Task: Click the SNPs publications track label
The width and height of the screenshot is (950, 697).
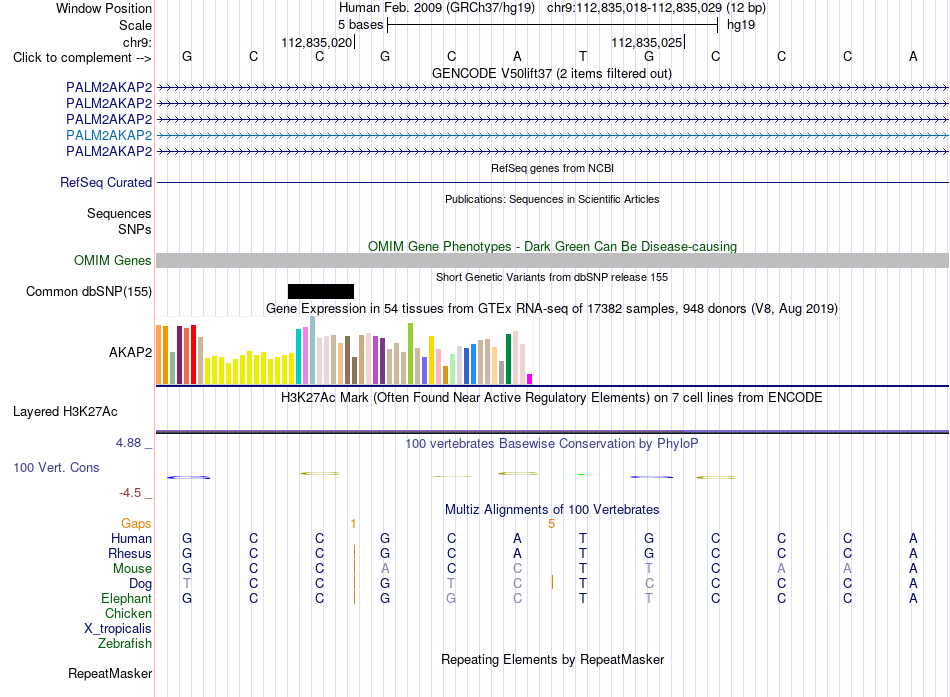Action: pos(135,229)
